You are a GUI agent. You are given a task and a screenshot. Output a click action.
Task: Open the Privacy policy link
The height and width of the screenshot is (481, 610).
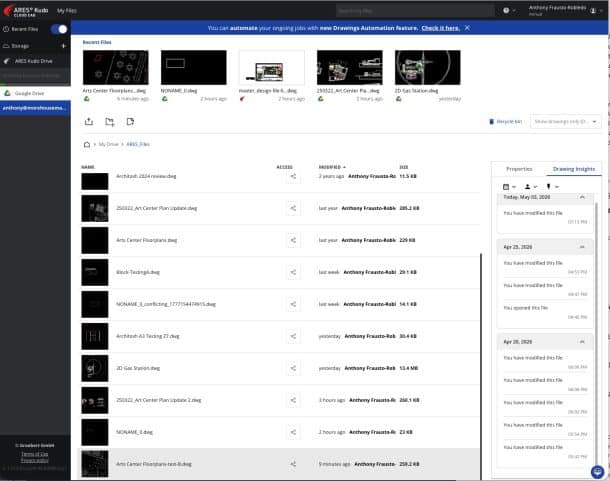(35, 460)
